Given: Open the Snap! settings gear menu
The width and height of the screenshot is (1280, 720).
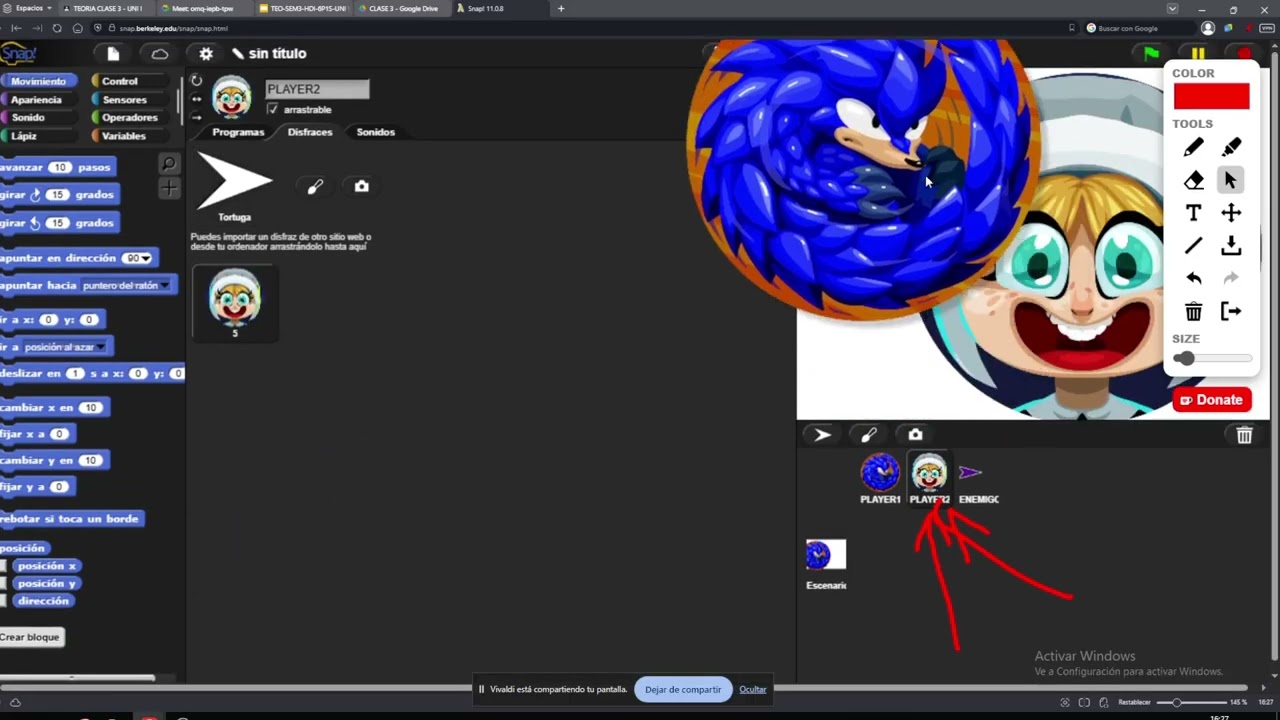Looking at the screenshot, I should click(x=206, y=54).
